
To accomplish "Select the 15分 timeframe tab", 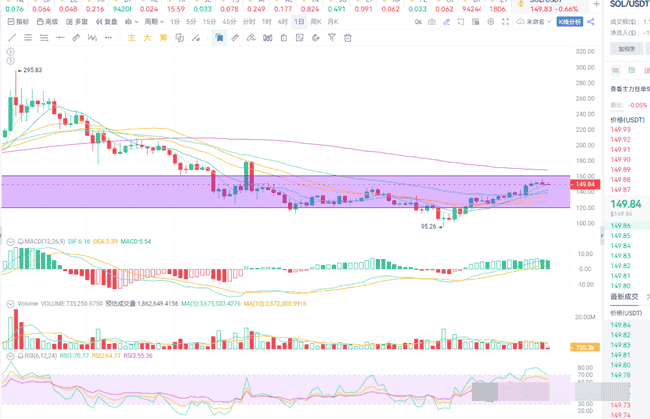I will pyautogui.click(x=208, y=21).
